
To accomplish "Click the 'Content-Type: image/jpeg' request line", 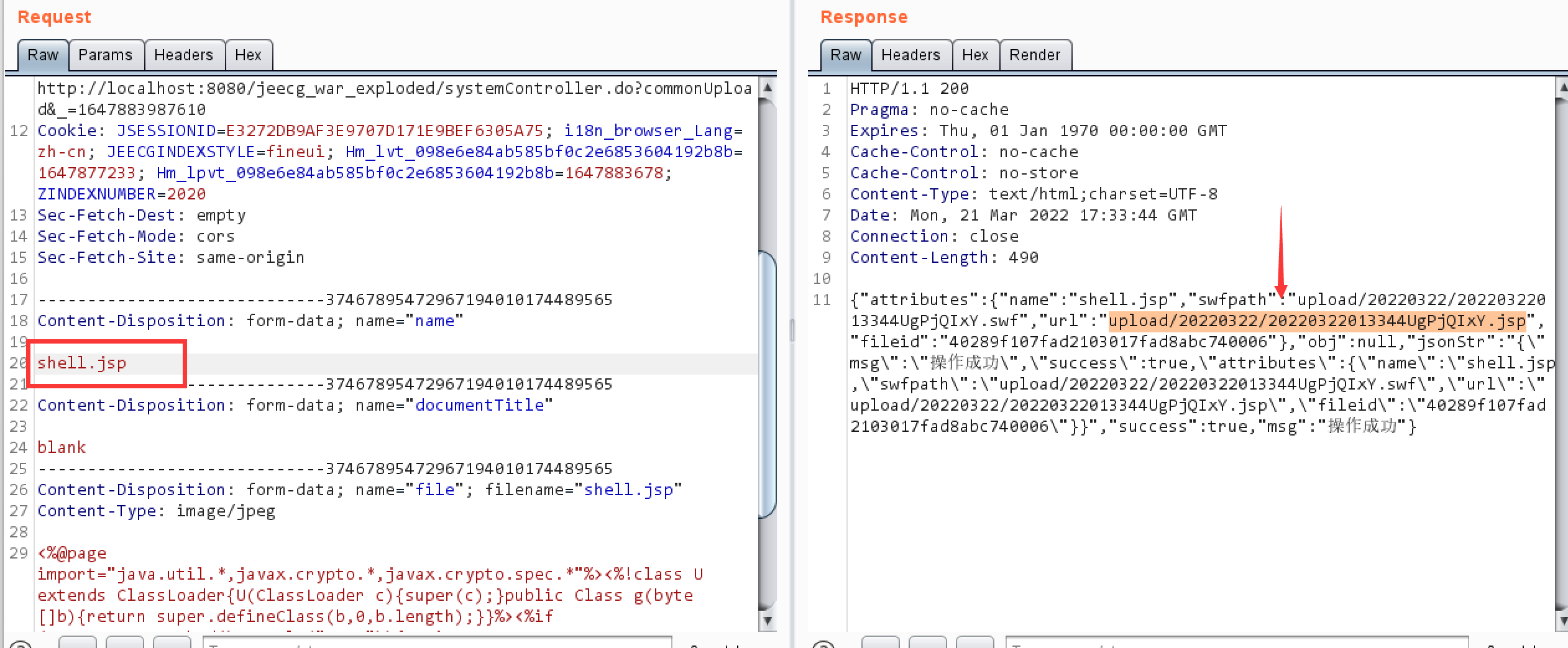I will tap(156, 511).
